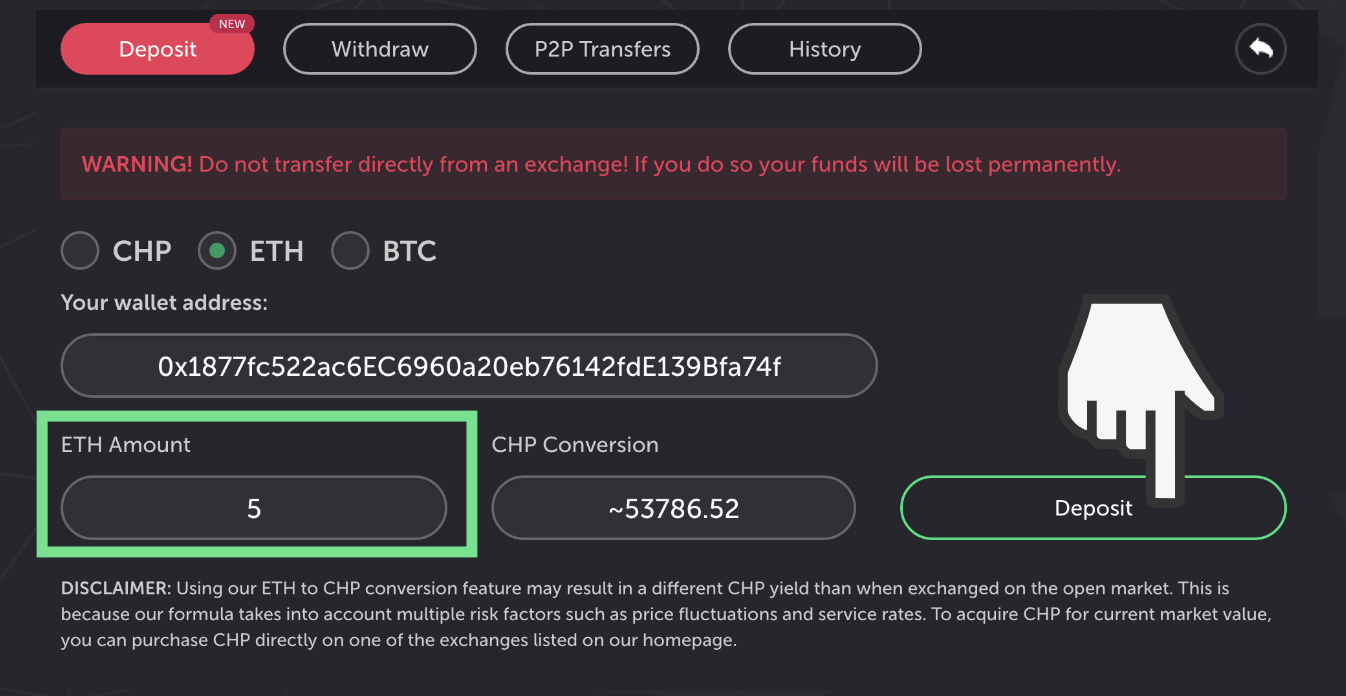The width and height of the screenshot is (1346, 696).
Task: Click the "CHP Conversion" label
Action: pyautogui.click(x=575, y=445)
